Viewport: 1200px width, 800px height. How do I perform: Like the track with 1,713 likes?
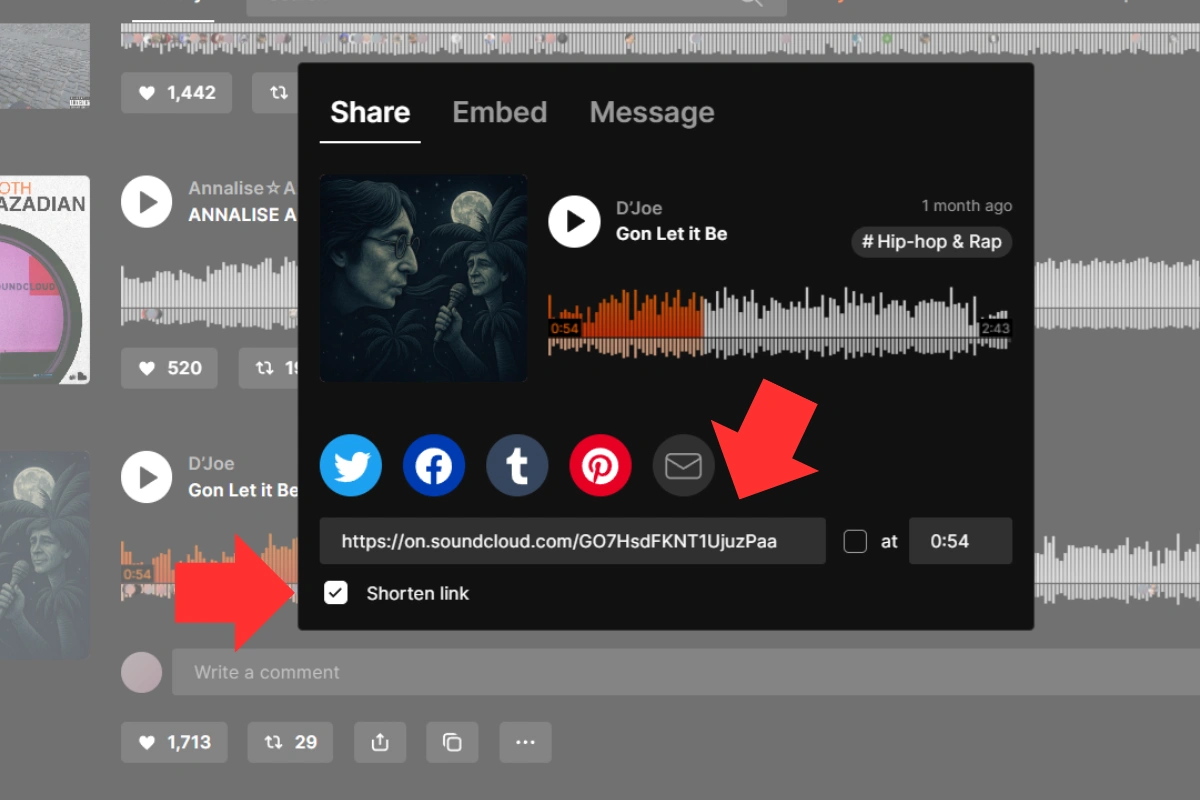(x=174, y=742)
